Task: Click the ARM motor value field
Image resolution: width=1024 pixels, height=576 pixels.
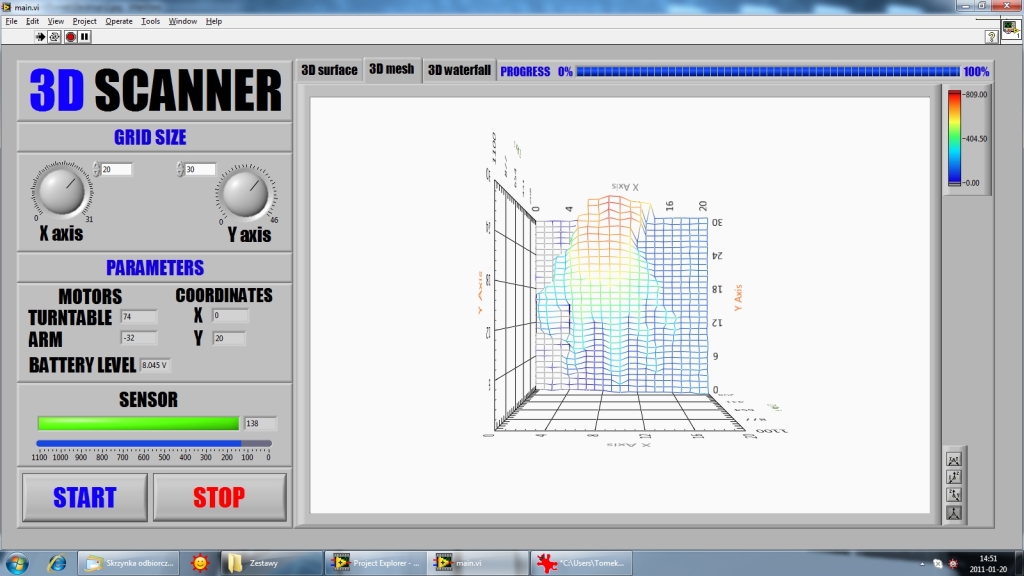Action: point(138,338)
